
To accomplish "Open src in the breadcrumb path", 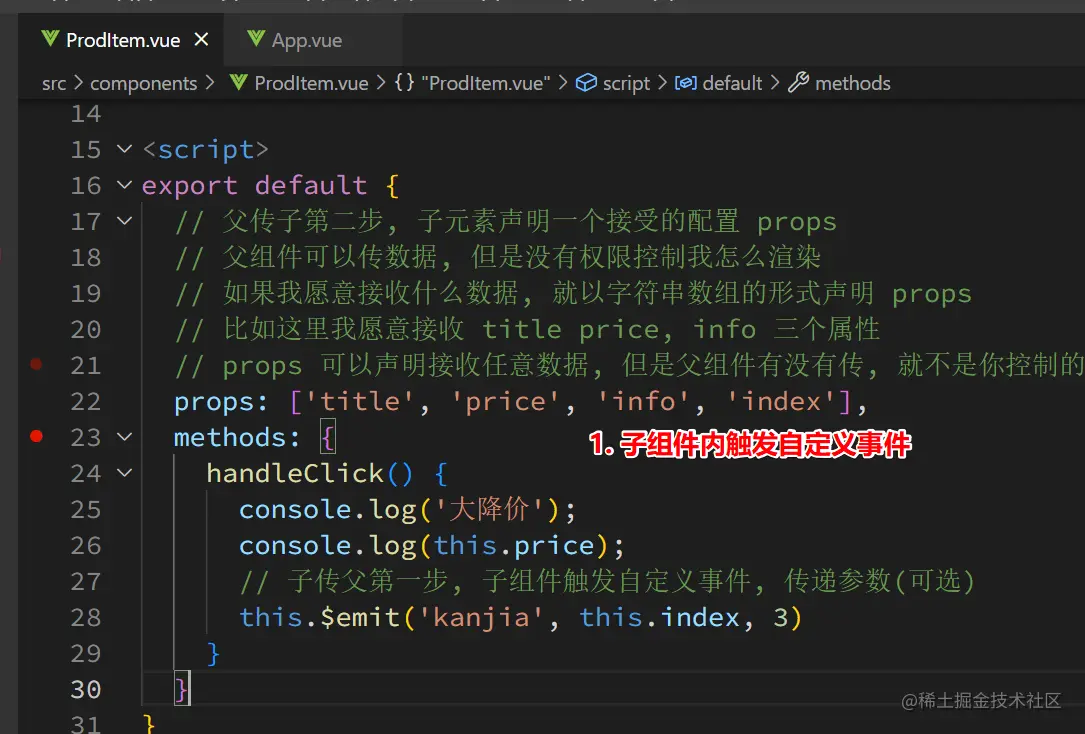I will point(54,83).
